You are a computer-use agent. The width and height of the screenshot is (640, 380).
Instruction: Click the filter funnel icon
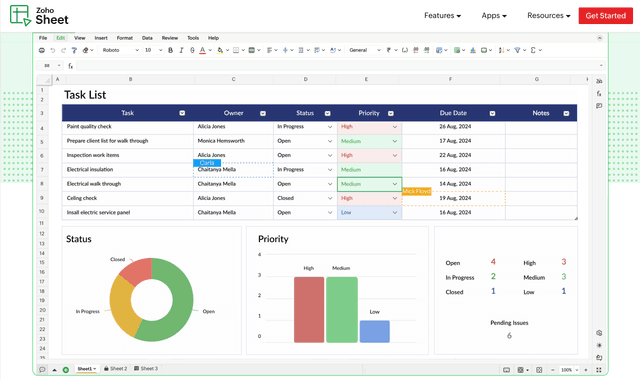click(517, 50)
